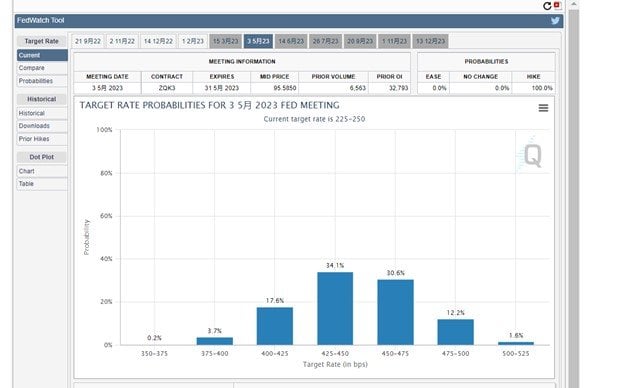Open the Historical sidebar link below header

click(42, 113)
